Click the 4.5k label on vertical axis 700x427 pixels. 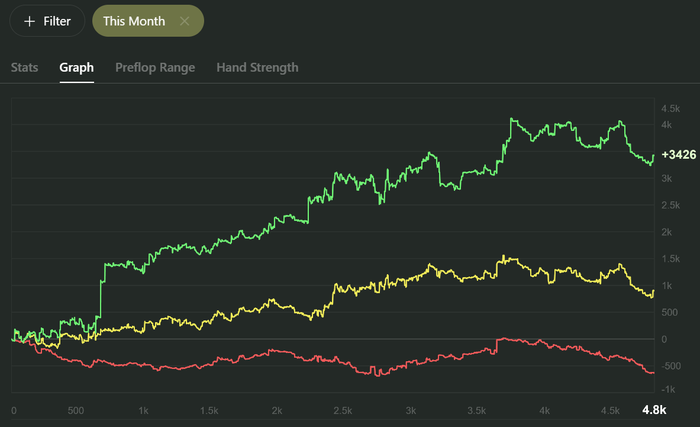tap(672, 108)
